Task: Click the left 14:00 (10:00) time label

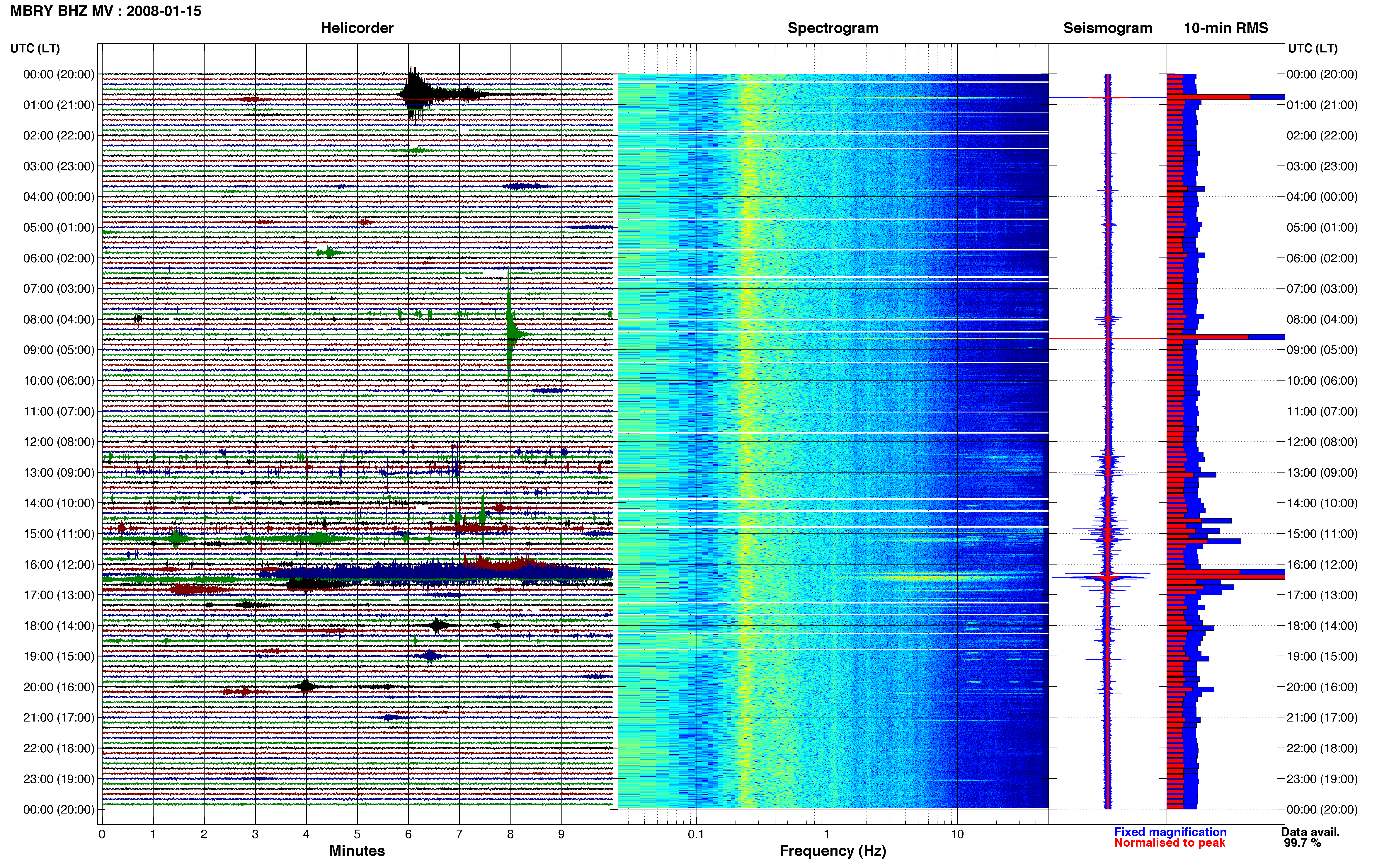Action: click(x=59, y=504)
